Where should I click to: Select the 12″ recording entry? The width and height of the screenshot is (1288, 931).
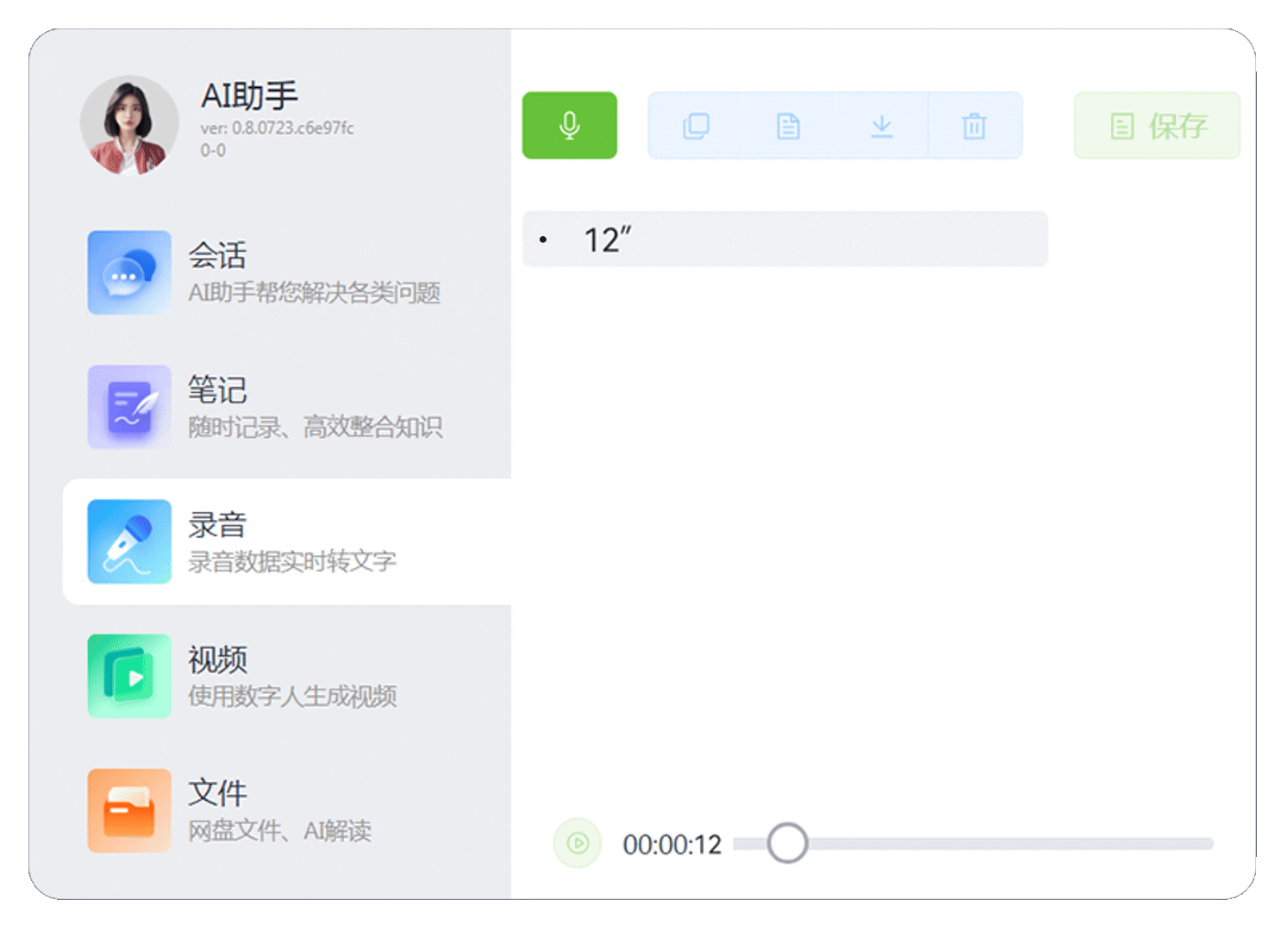[785, 240]
